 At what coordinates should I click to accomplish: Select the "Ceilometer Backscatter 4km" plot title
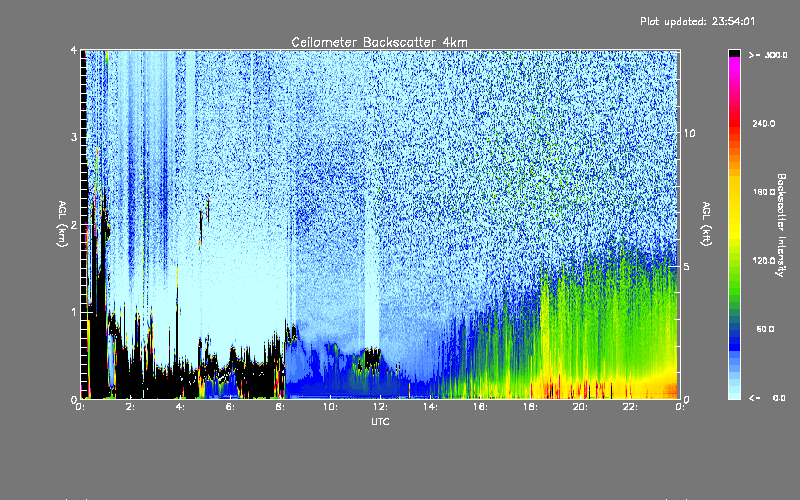point(379,42)
